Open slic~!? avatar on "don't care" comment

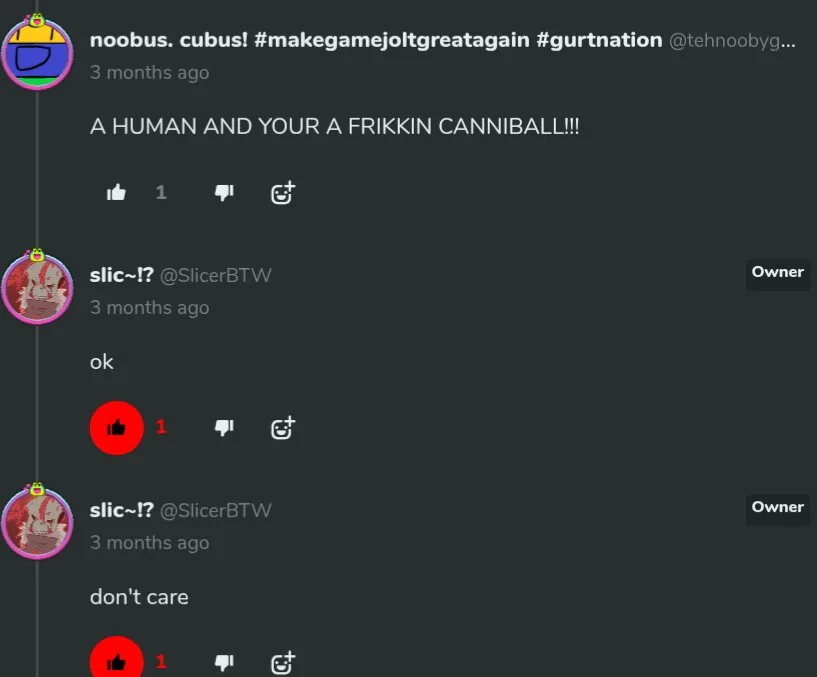(x=37, y=522)
